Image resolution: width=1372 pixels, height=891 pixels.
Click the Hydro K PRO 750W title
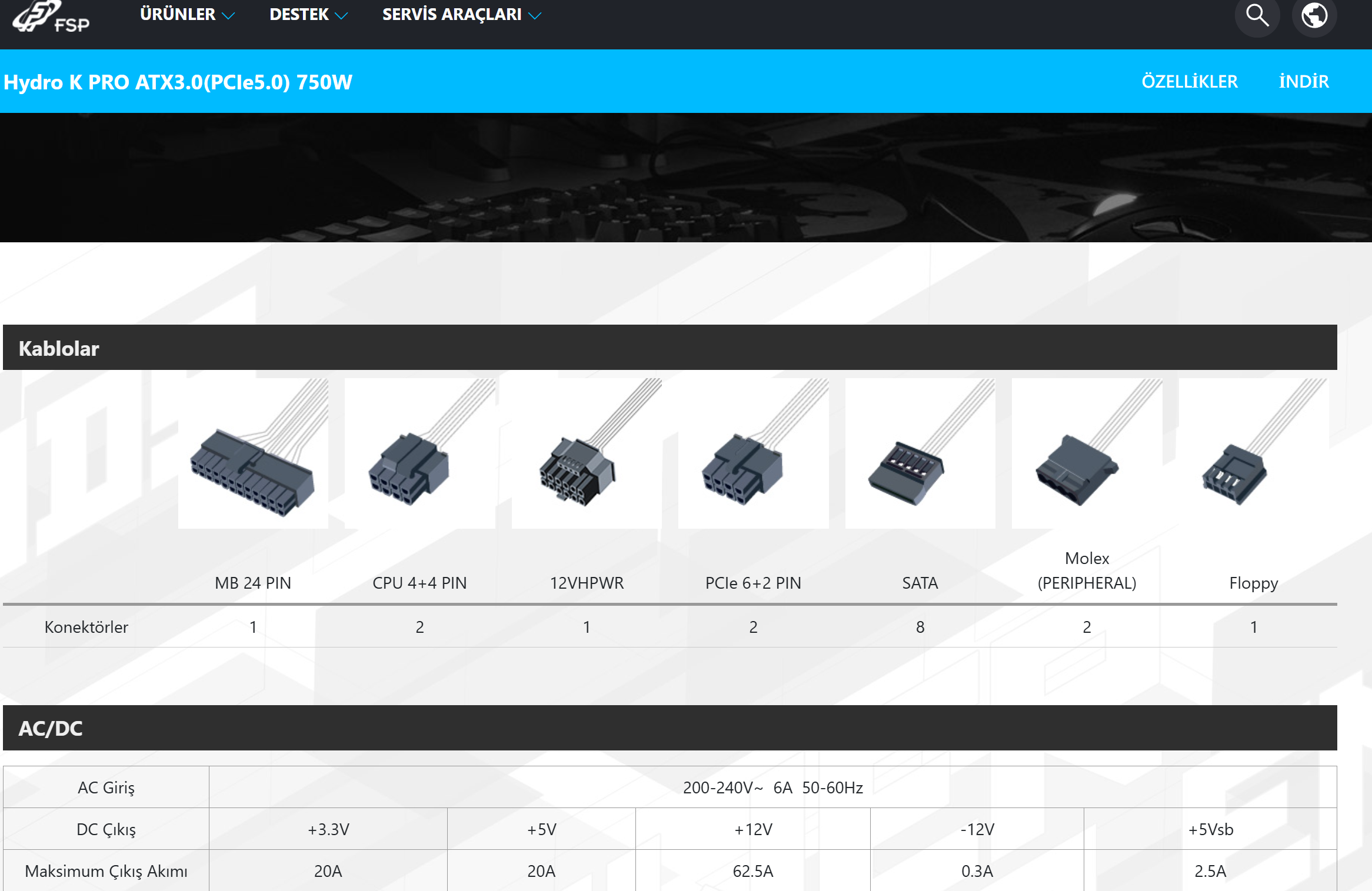point(178,82)
